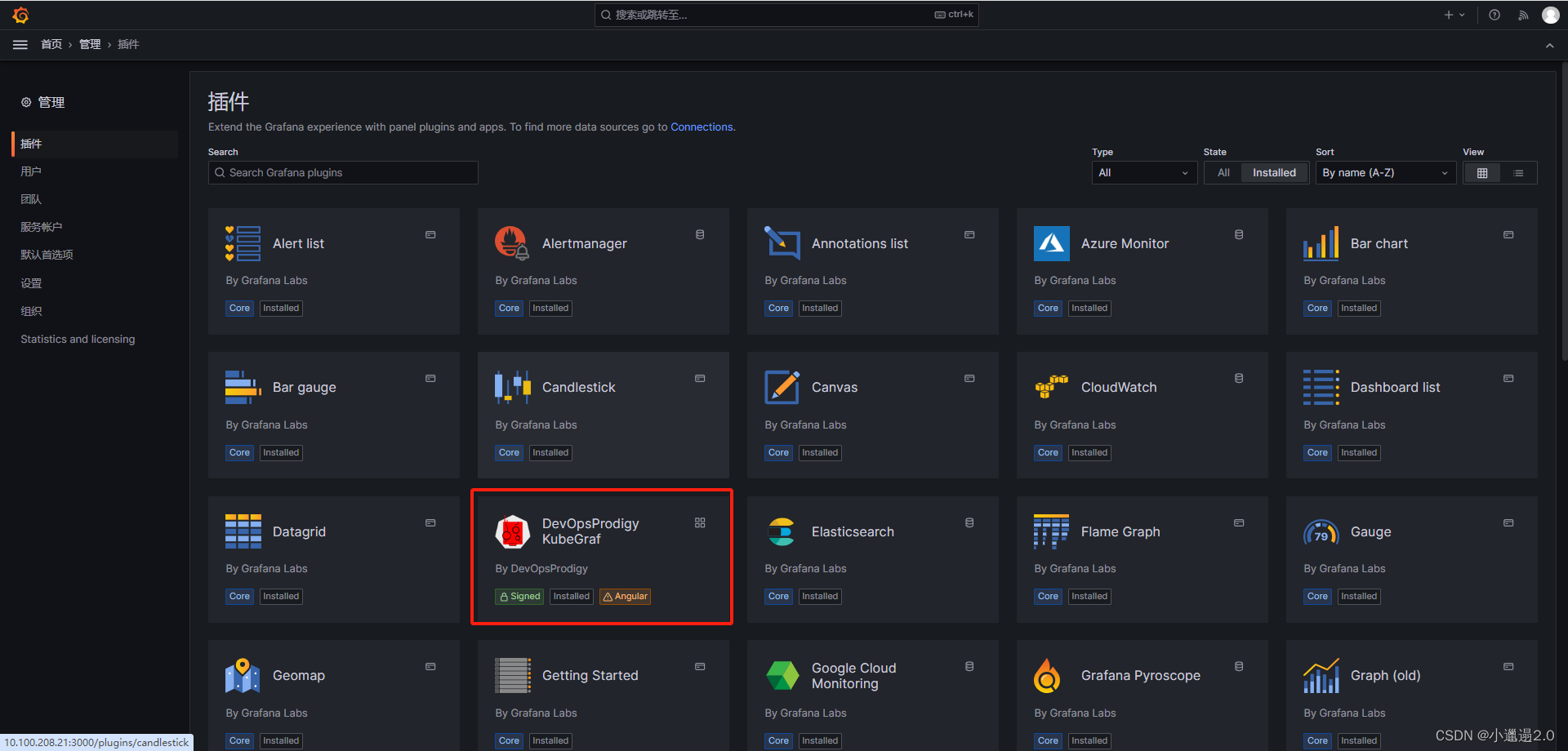Click the Alert list plugin icon
The width and height of the screenshot is (1568, 751).
pos(243,243)
